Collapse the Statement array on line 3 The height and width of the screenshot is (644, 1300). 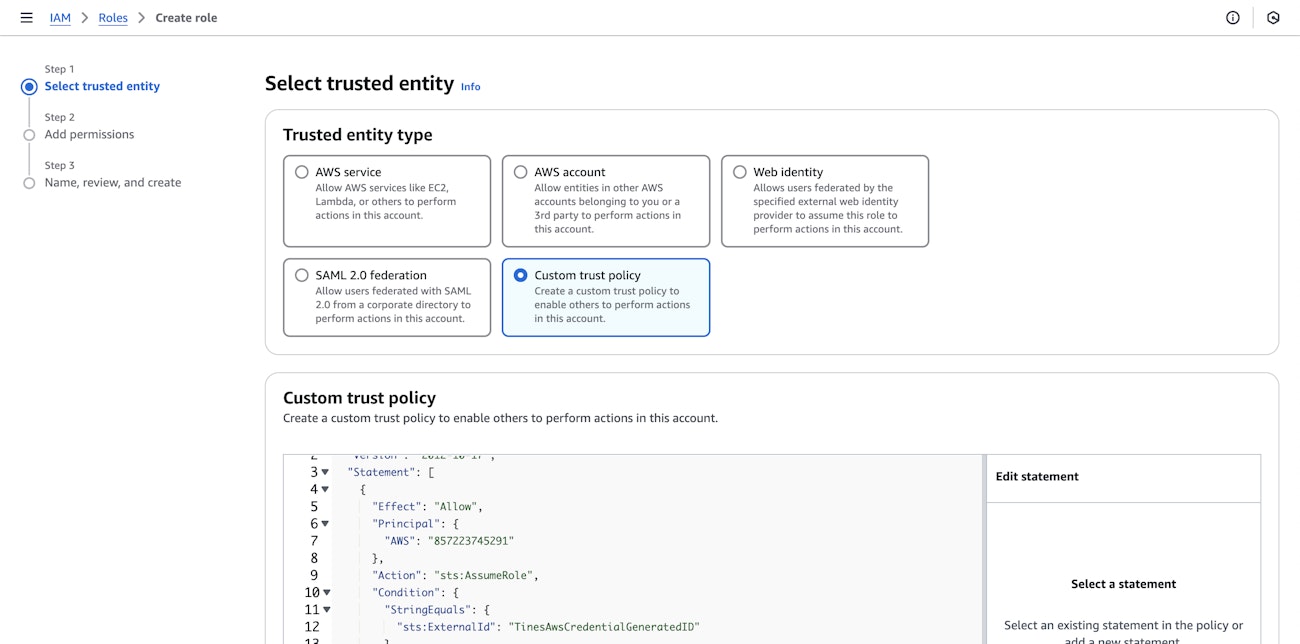click(x=325, y=472)
